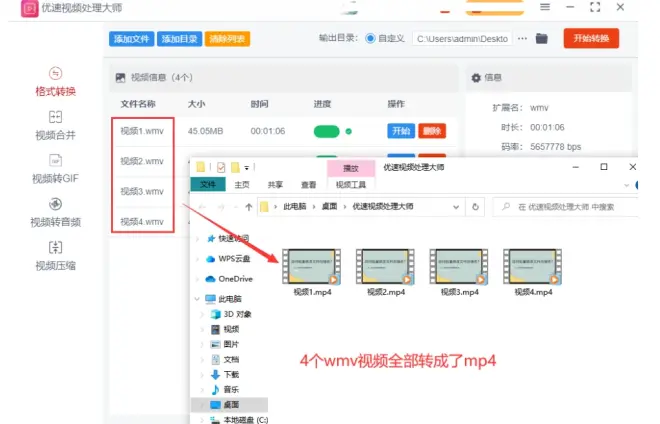Edit the output directory path field
Viewport: 660px width, 424px height.
[462, 39]
